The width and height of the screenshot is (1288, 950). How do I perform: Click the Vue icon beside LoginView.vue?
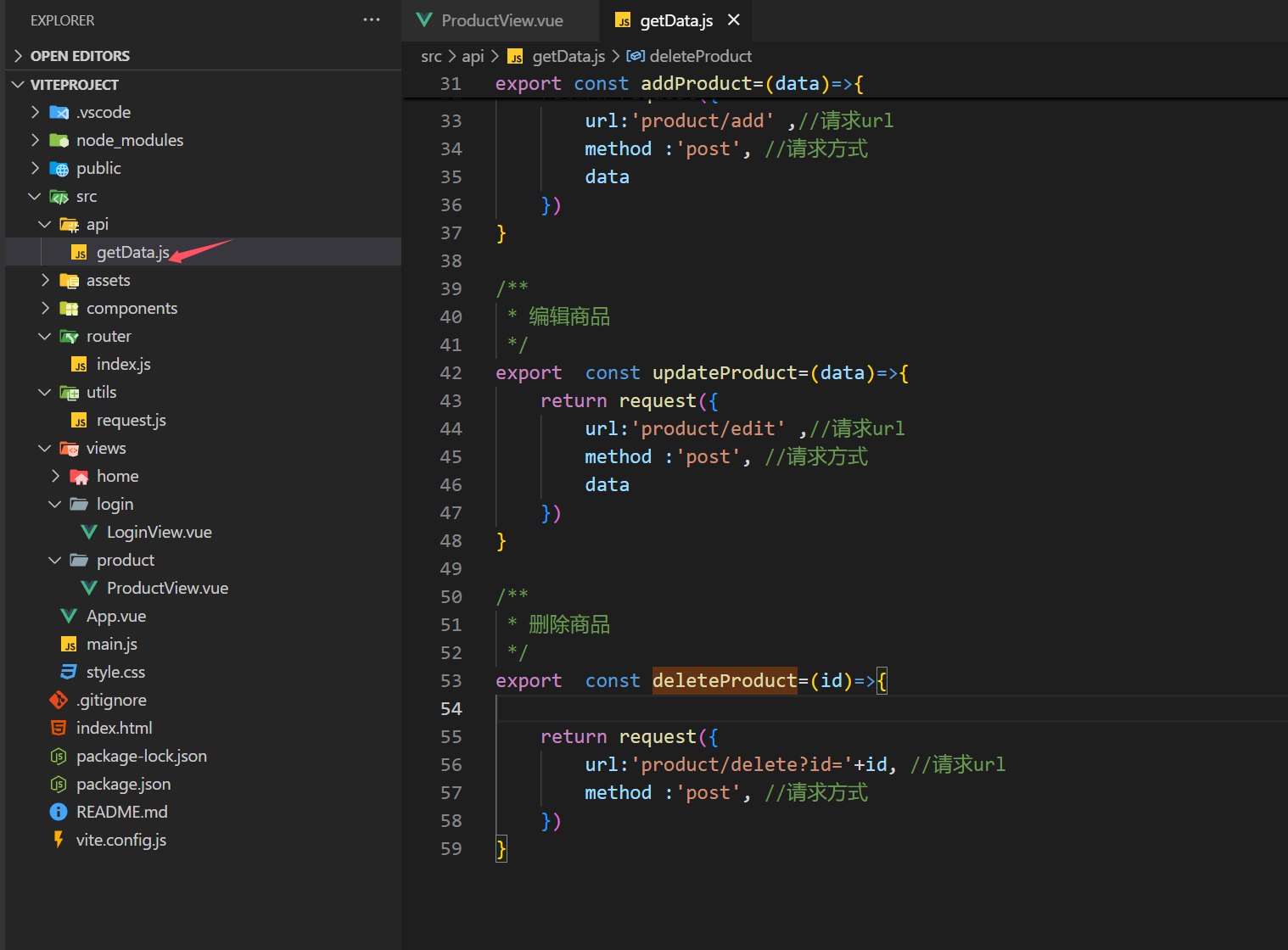coord(89,532)
